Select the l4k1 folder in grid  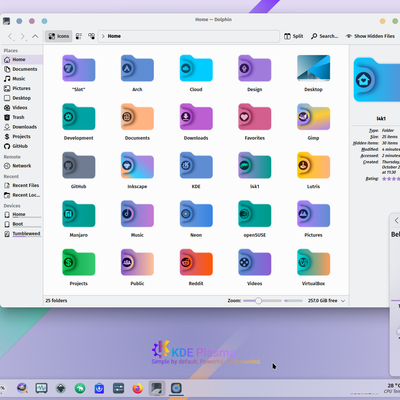[255, 166]
